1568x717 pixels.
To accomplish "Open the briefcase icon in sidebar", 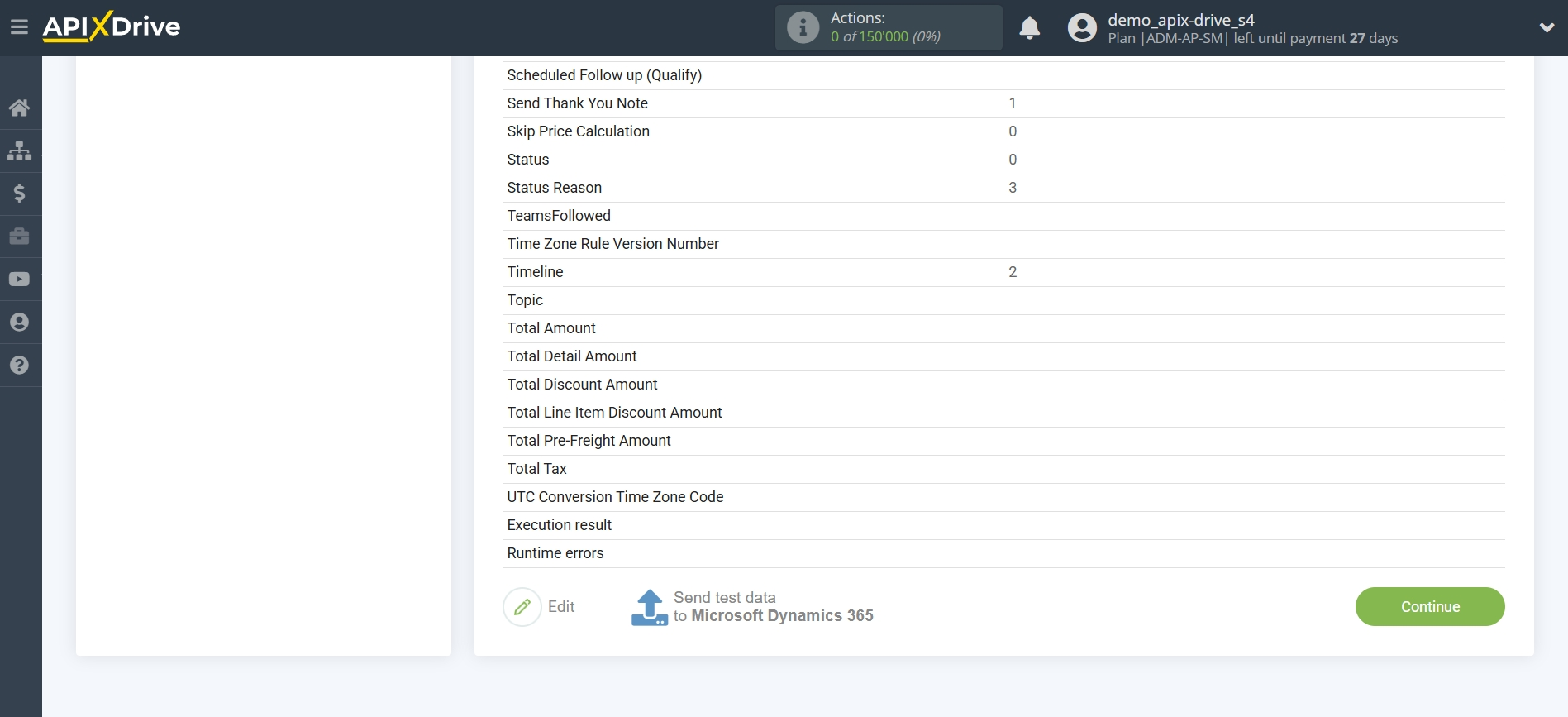I will 19,237.
